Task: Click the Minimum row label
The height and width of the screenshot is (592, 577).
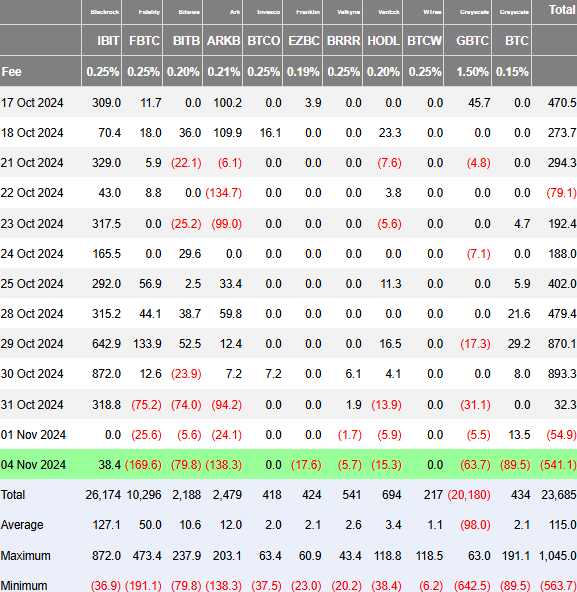Action: click(x=24, y=586)
